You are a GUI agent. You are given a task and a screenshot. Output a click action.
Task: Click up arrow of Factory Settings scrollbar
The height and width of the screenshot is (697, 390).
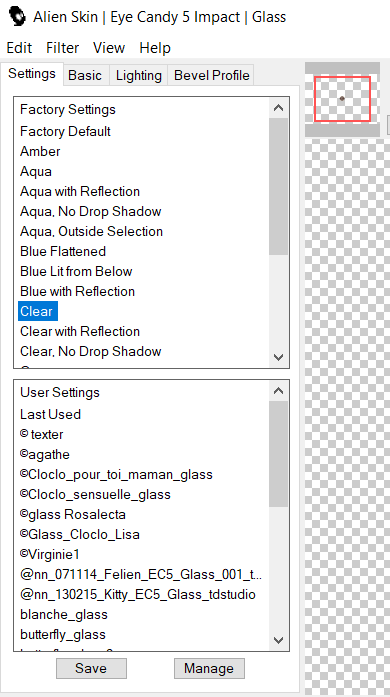pyautogui.click(x=278, y=108)
